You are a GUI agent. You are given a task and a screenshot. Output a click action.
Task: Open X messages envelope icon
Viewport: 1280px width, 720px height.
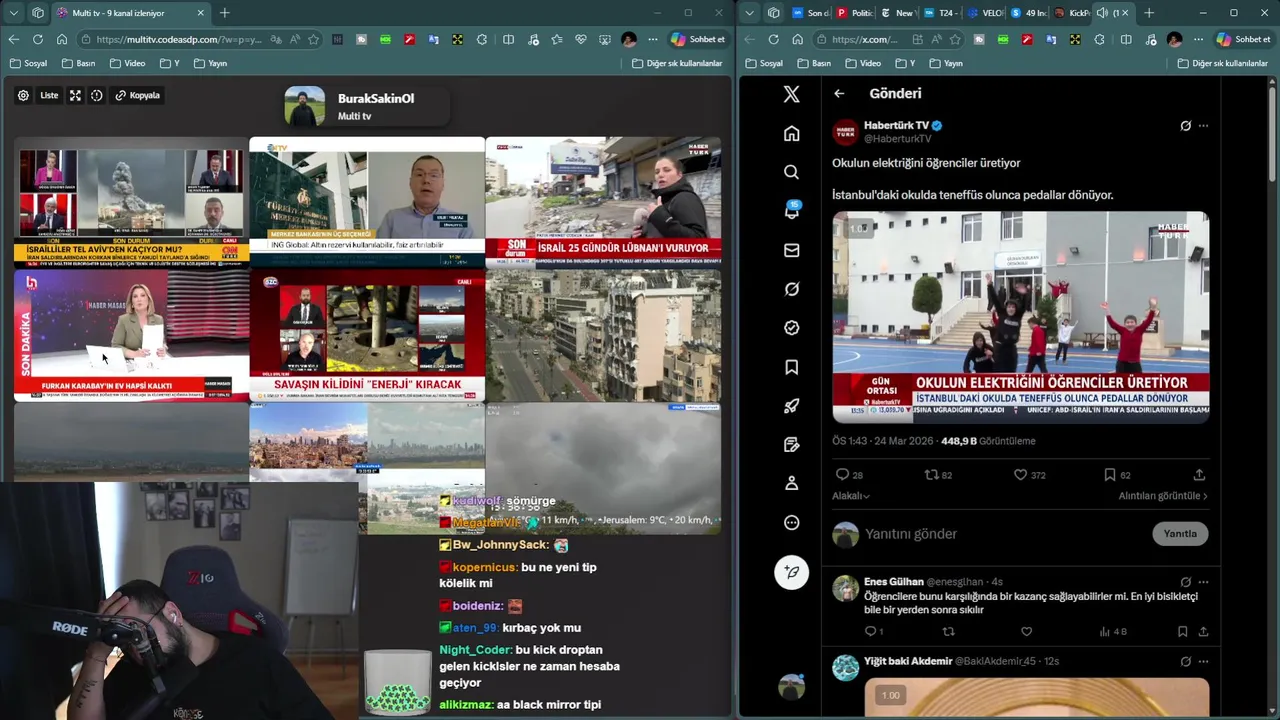(x=791, y=250)
